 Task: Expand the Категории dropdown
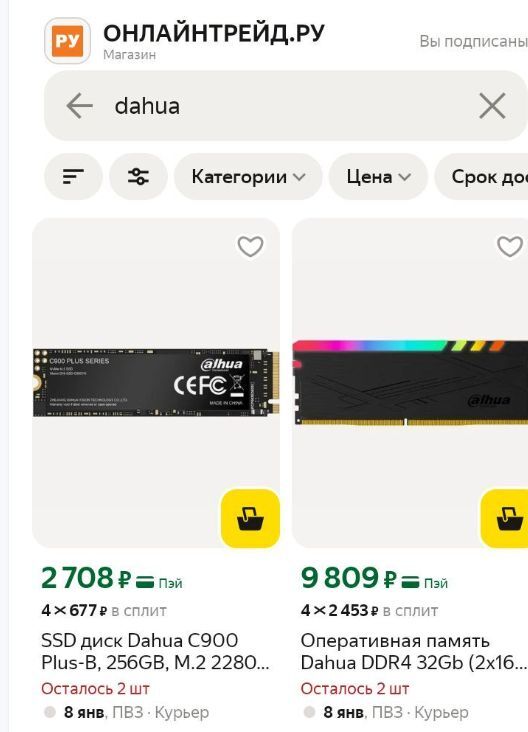tap(248, 177)
